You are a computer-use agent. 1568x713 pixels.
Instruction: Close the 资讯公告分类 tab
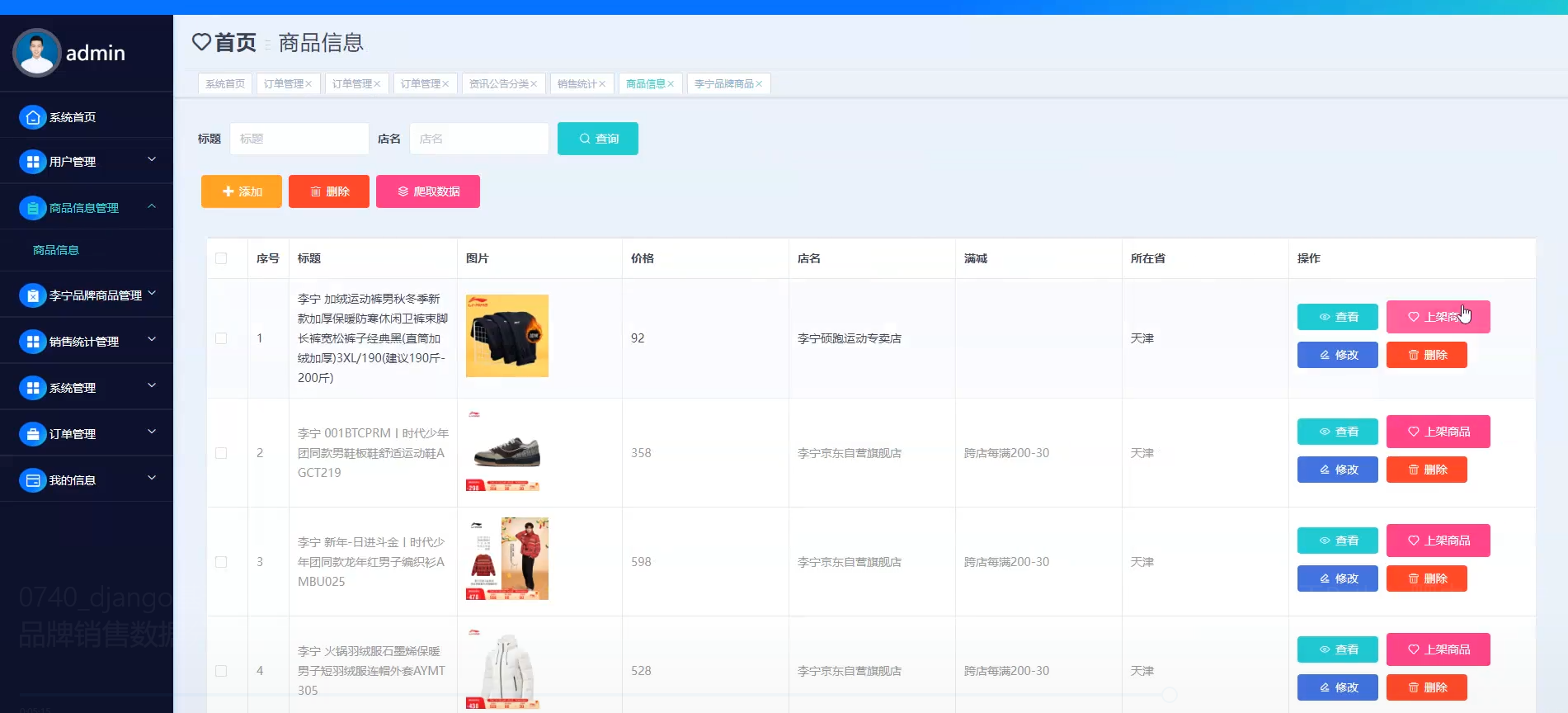coord(534,84)
